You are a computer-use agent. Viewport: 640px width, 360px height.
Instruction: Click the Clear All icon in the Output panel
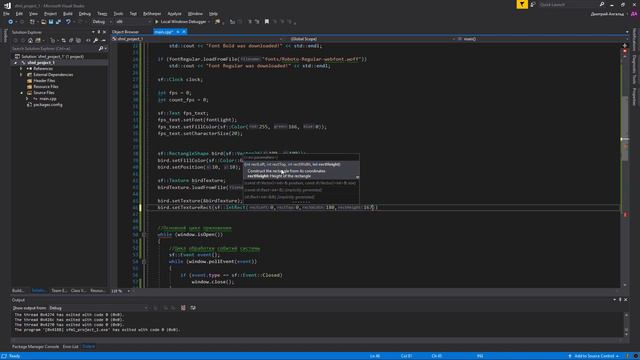click(x=183, y=308)
